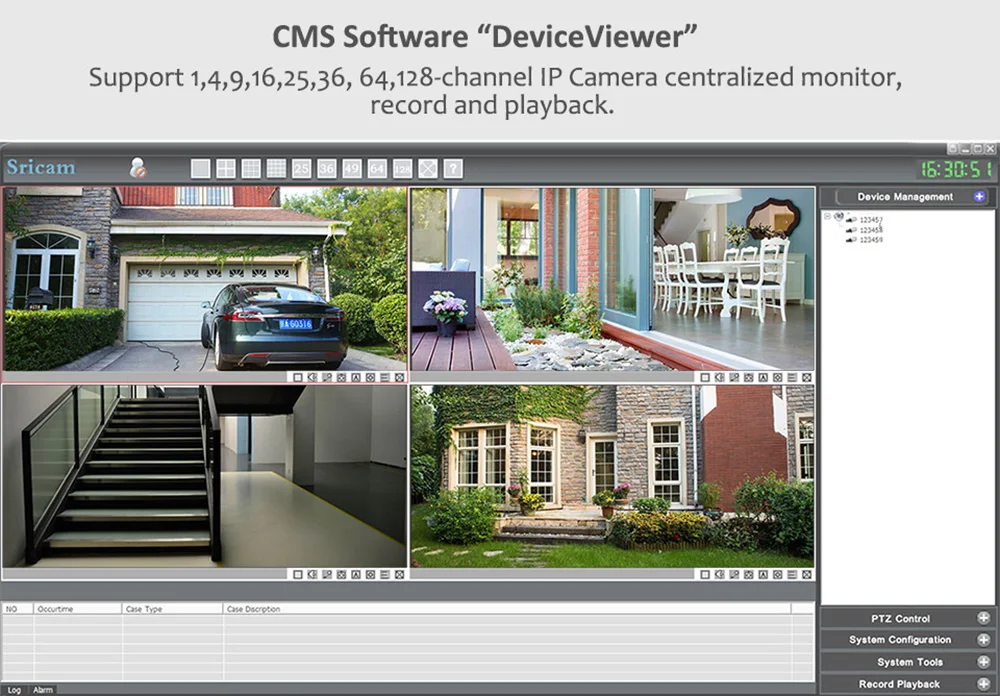Click the list-lines icon under the staircase camera
This screenshot has width=1000, height=696.
click(x=385, y=575)
